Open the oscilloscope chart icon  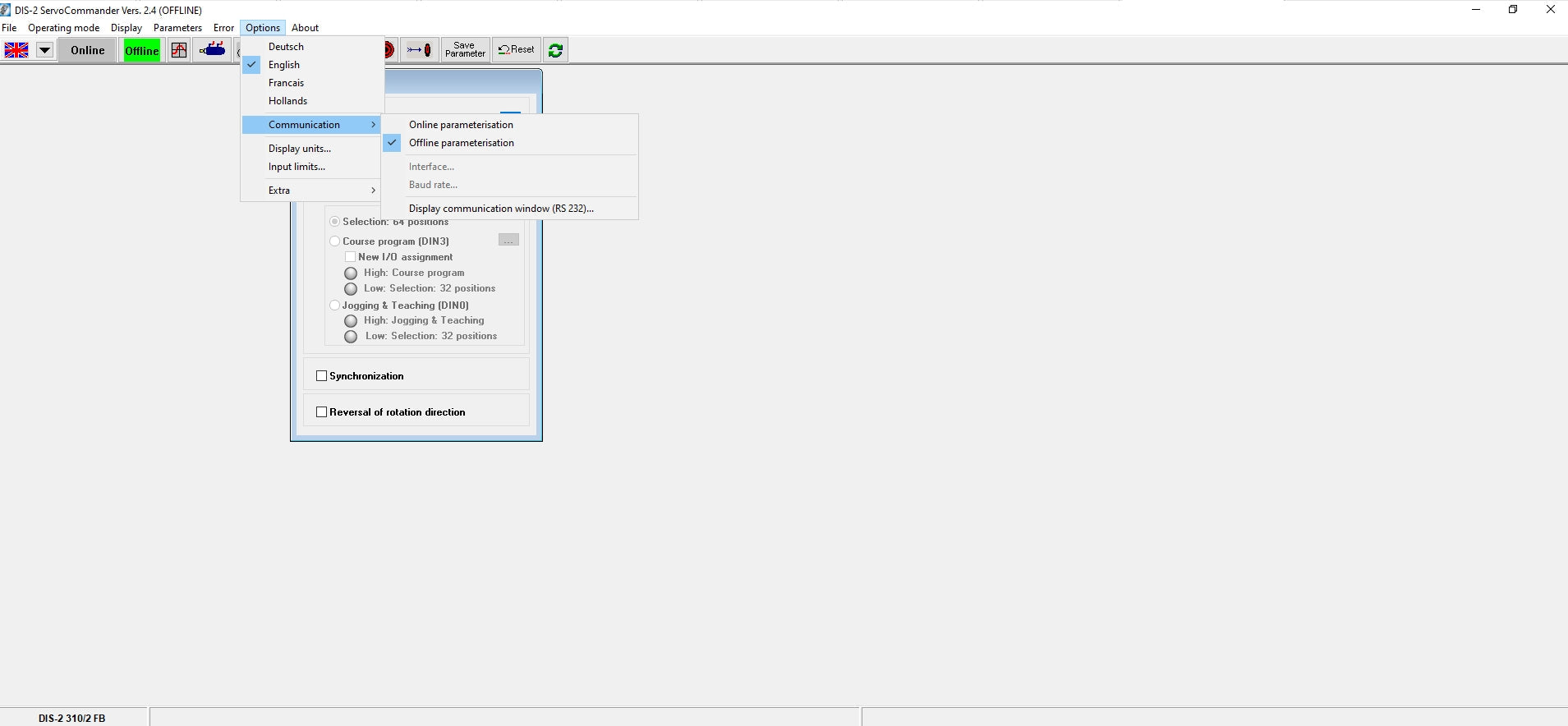point(179,50)
